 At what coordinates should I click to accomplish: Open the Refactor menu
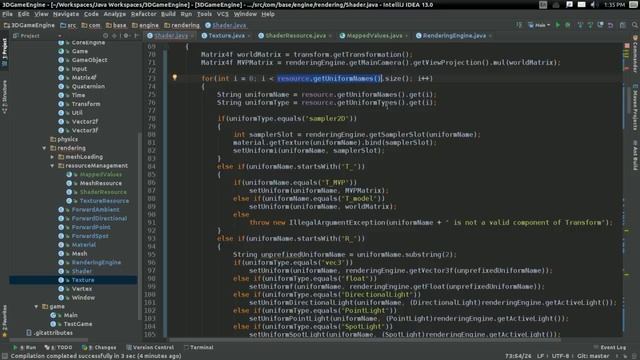[143, 14]
